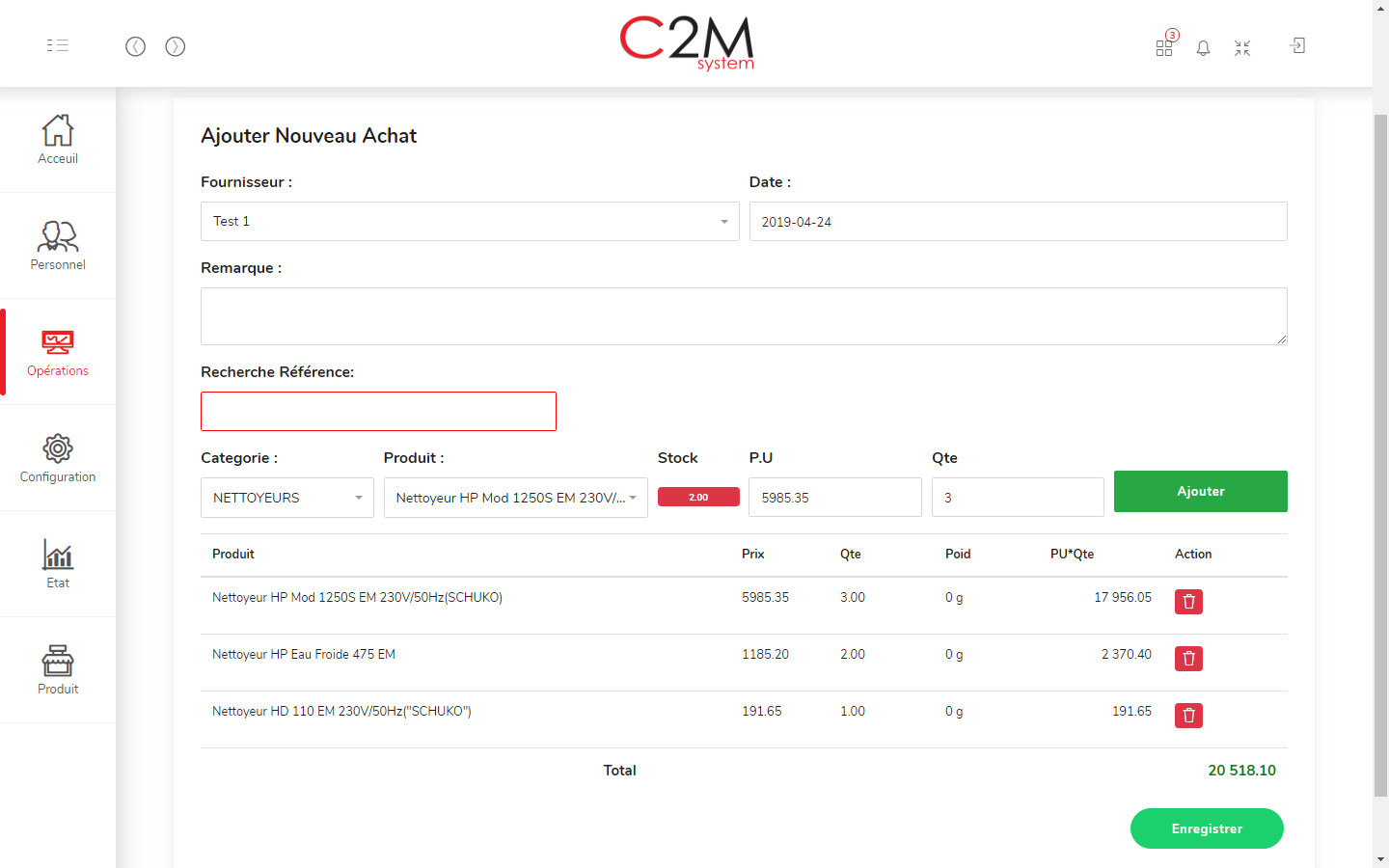Open the Produit selection dropdown
The image size is (1389, 868).
click(515, 498)
